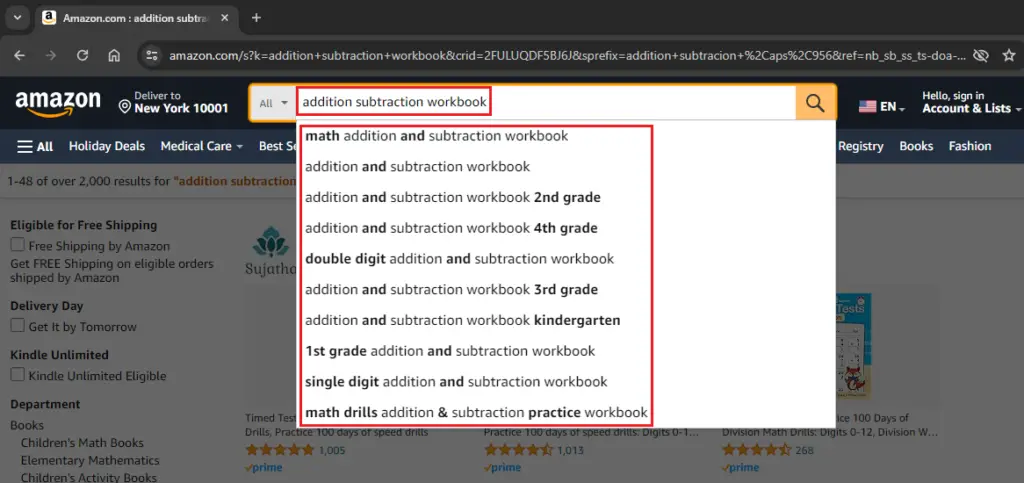The height and width of the screenshot is (483, 1024).
Task: Open Registry nav link
Action: pos(861,146)
